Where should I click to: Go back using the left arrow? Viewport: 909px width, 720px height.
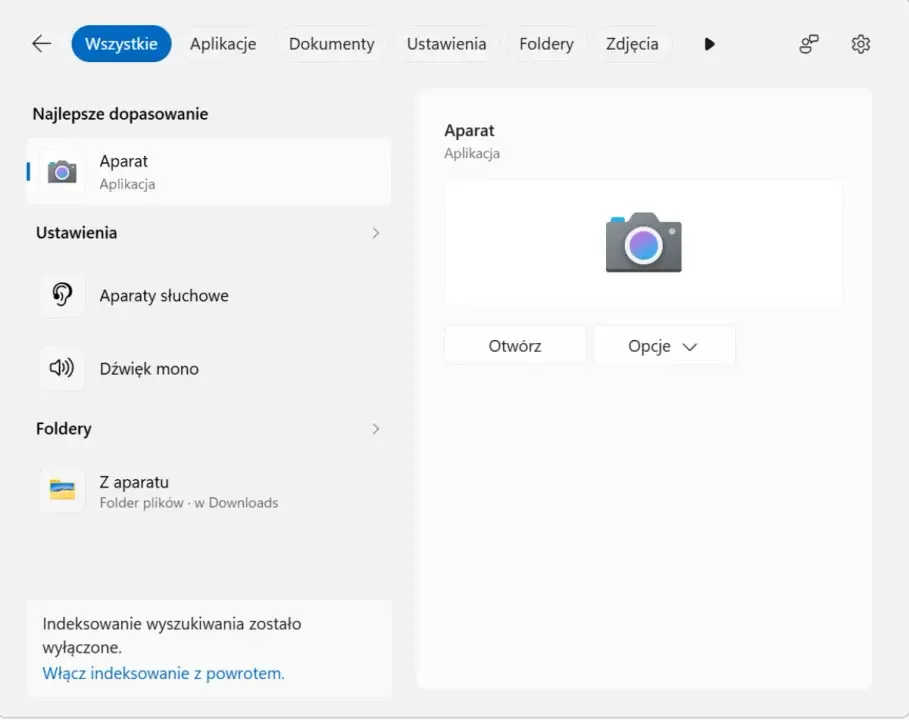(42, 43)
